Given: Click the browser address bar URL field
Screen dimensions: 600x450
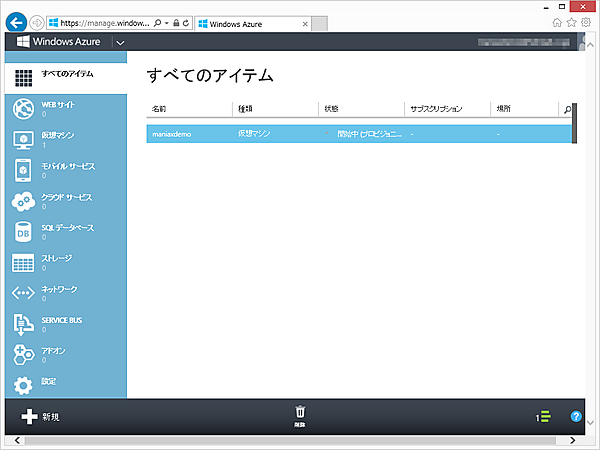Looking at the screenshot, I should 100,22.
